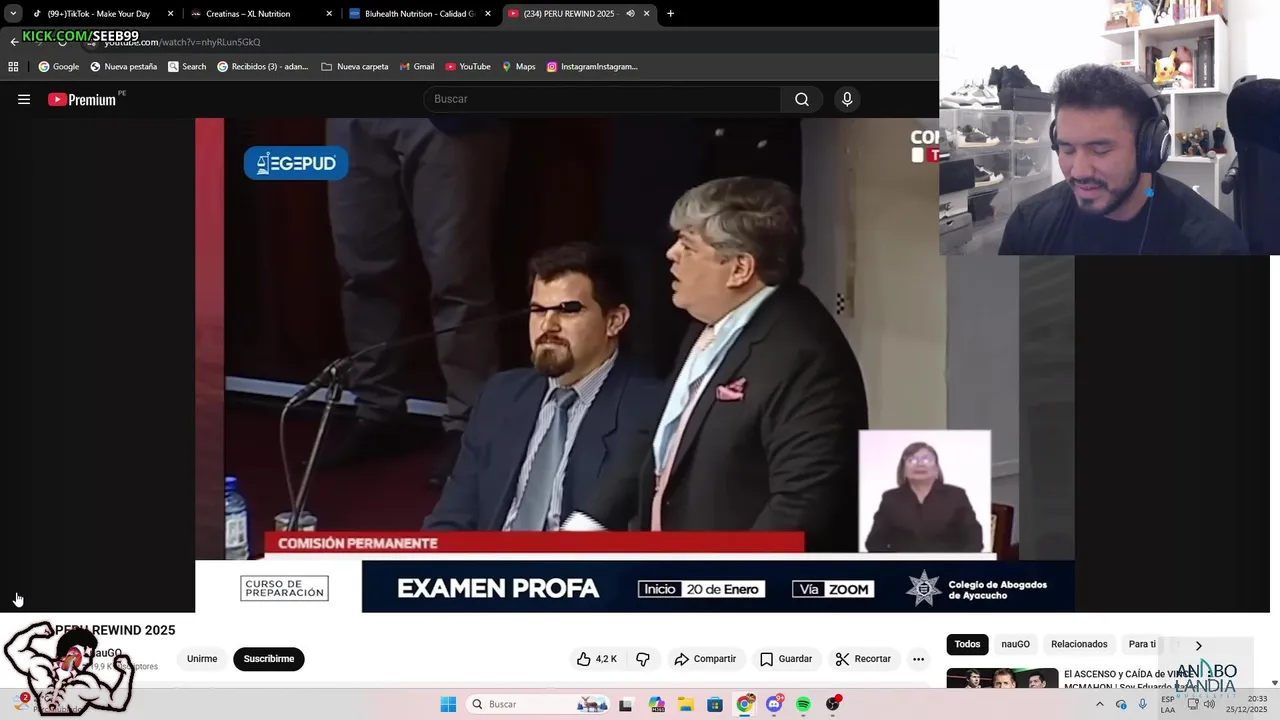
Task: Select the Para ti filter chip
Action: click(1142, 644)
